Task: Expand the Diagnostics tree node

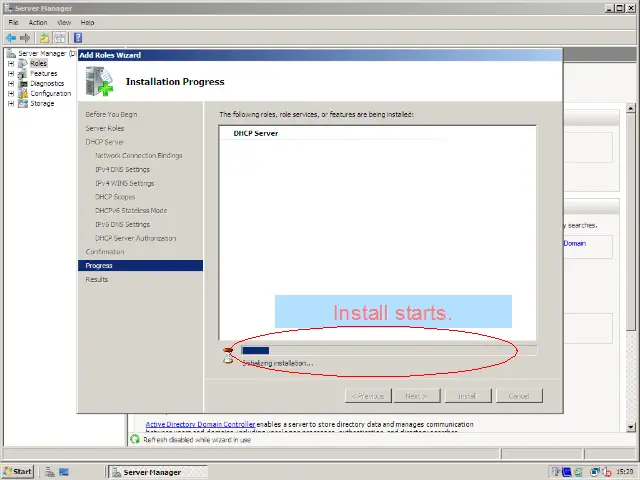Action: tap(11, 84)
